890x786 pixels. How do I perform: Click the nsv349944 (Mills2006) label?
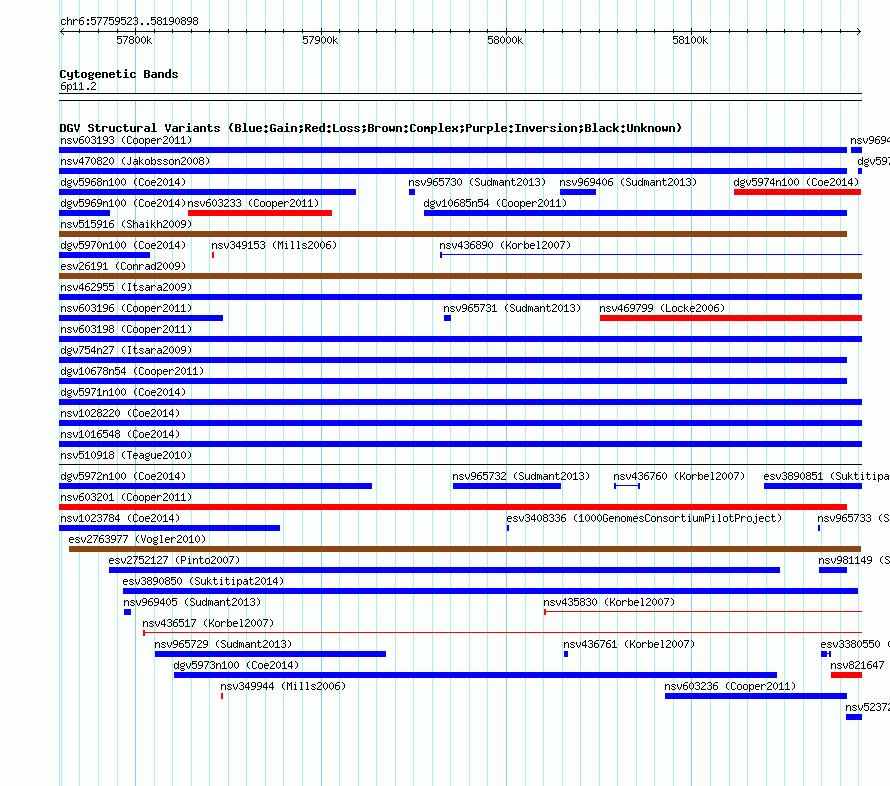click(283, 686)
